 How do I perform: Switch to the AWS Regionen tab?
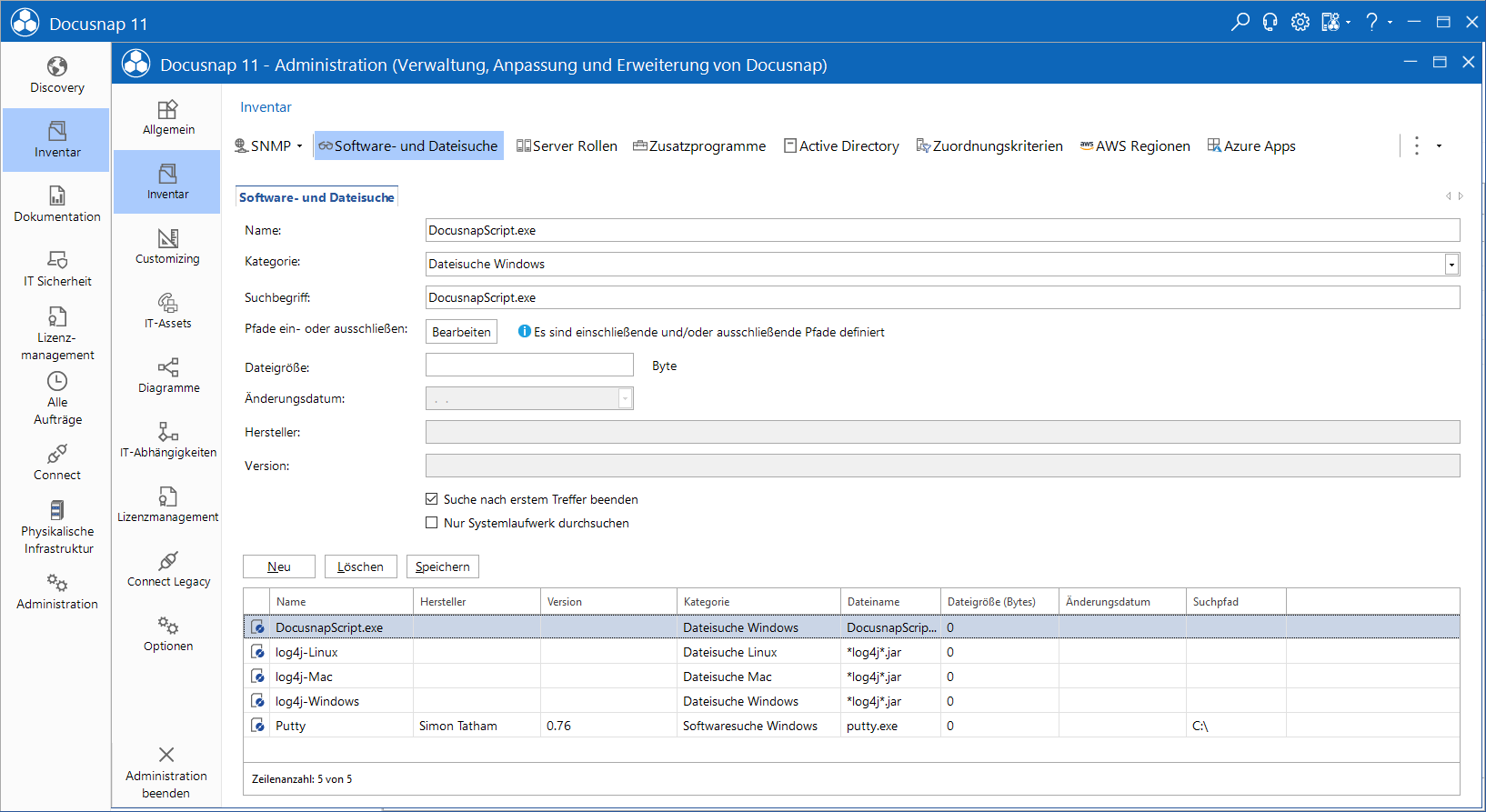pyautogui.click(x=1134, y=146)
